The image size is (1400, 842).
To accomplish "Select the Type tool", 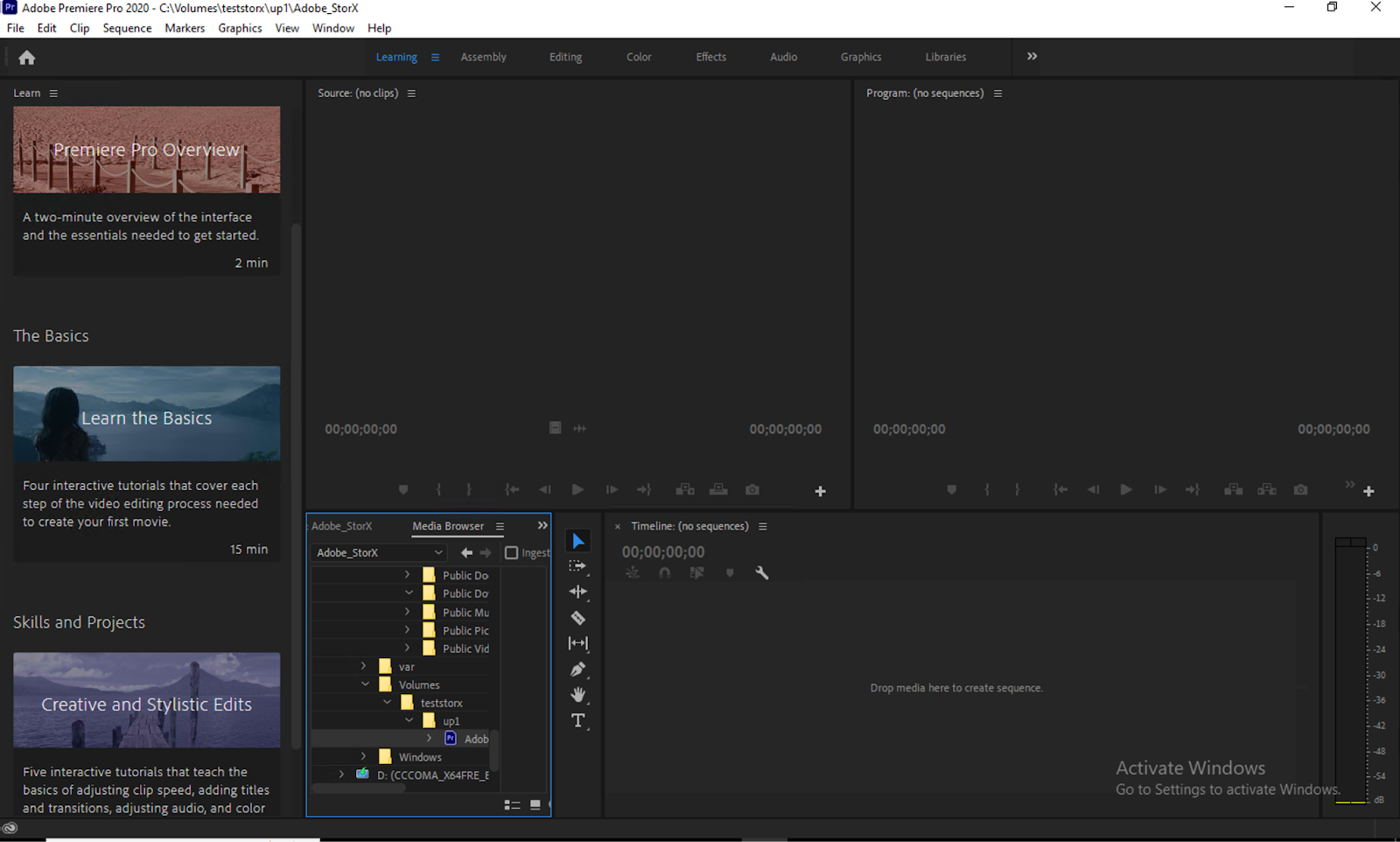I will pyautogui.click(x=577, y=720).
